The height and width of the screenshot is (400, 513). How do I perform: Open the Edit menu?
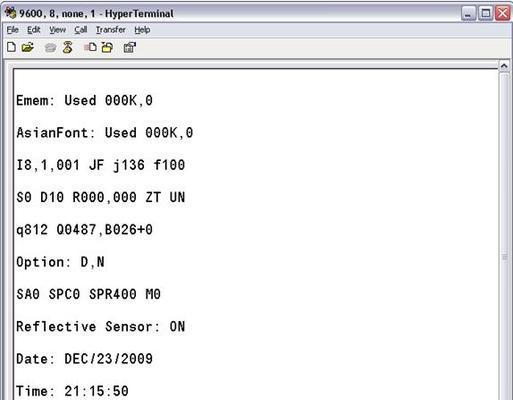click(34, 30)
